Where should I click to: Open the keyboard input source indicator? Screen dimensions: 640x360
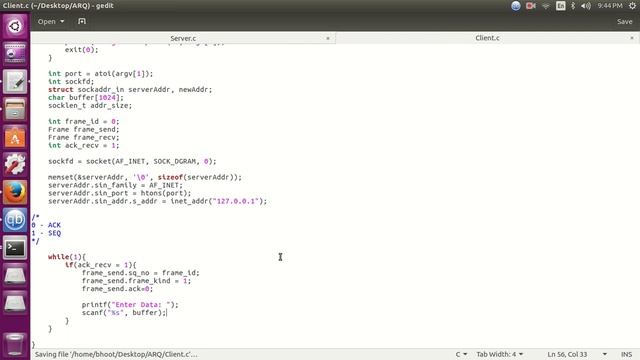[560, 6]
